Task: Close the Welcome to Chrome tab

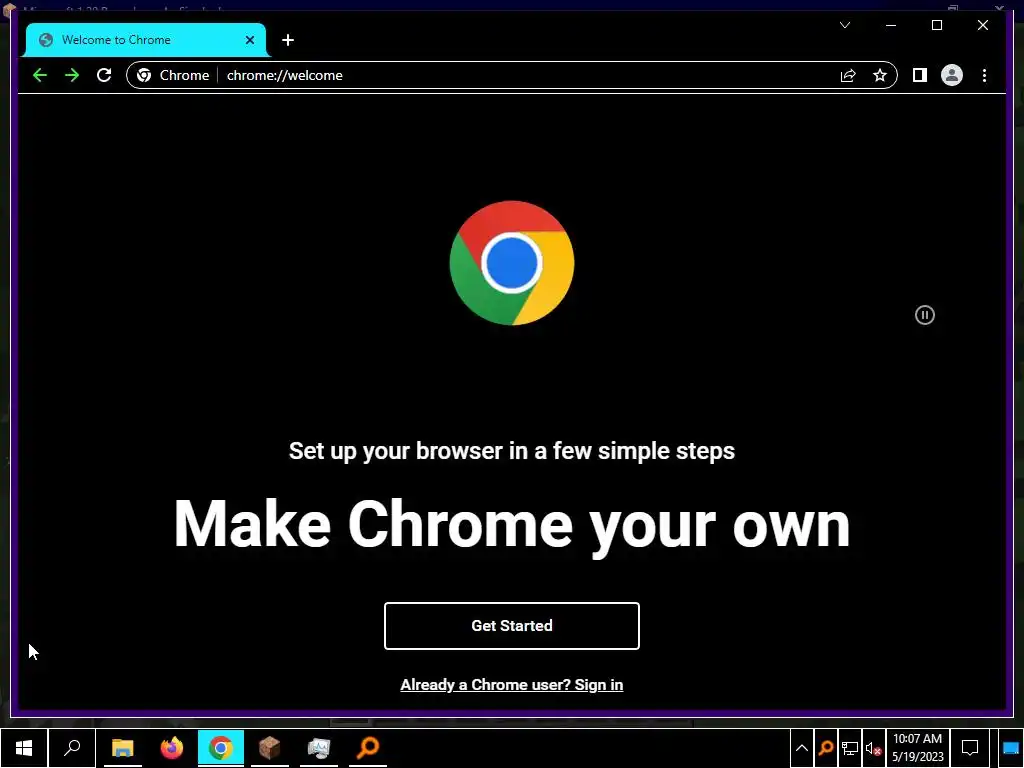Action: 249,40
